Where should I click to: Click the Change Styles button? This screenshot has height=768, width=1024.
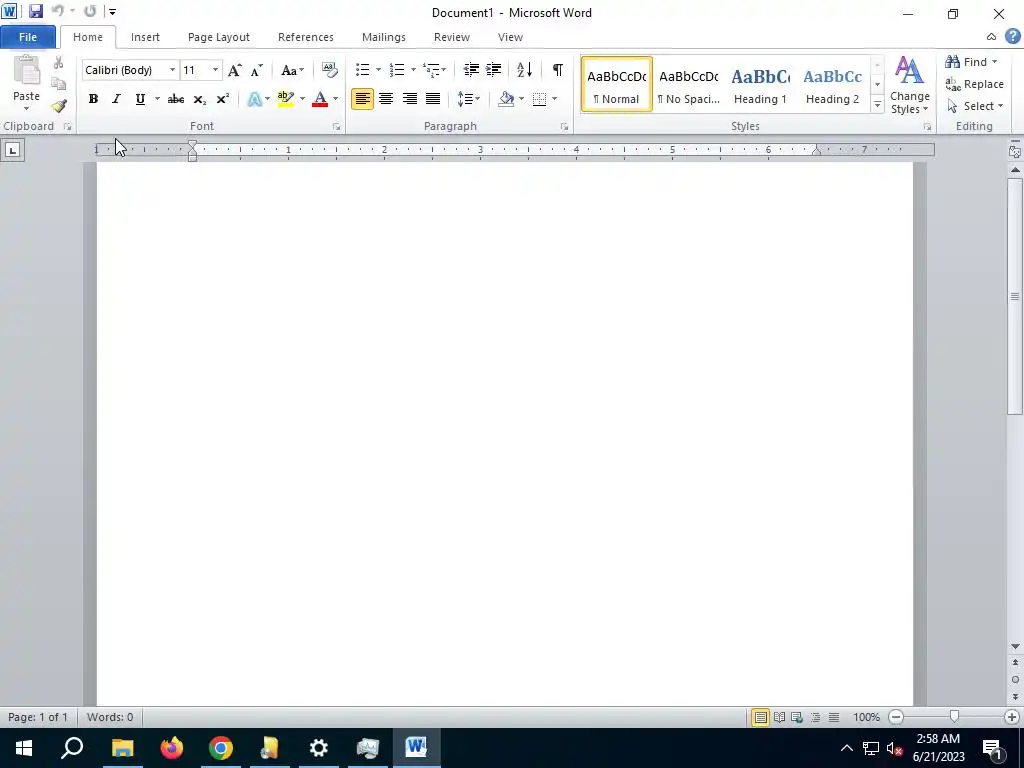(x=910, y=85)
